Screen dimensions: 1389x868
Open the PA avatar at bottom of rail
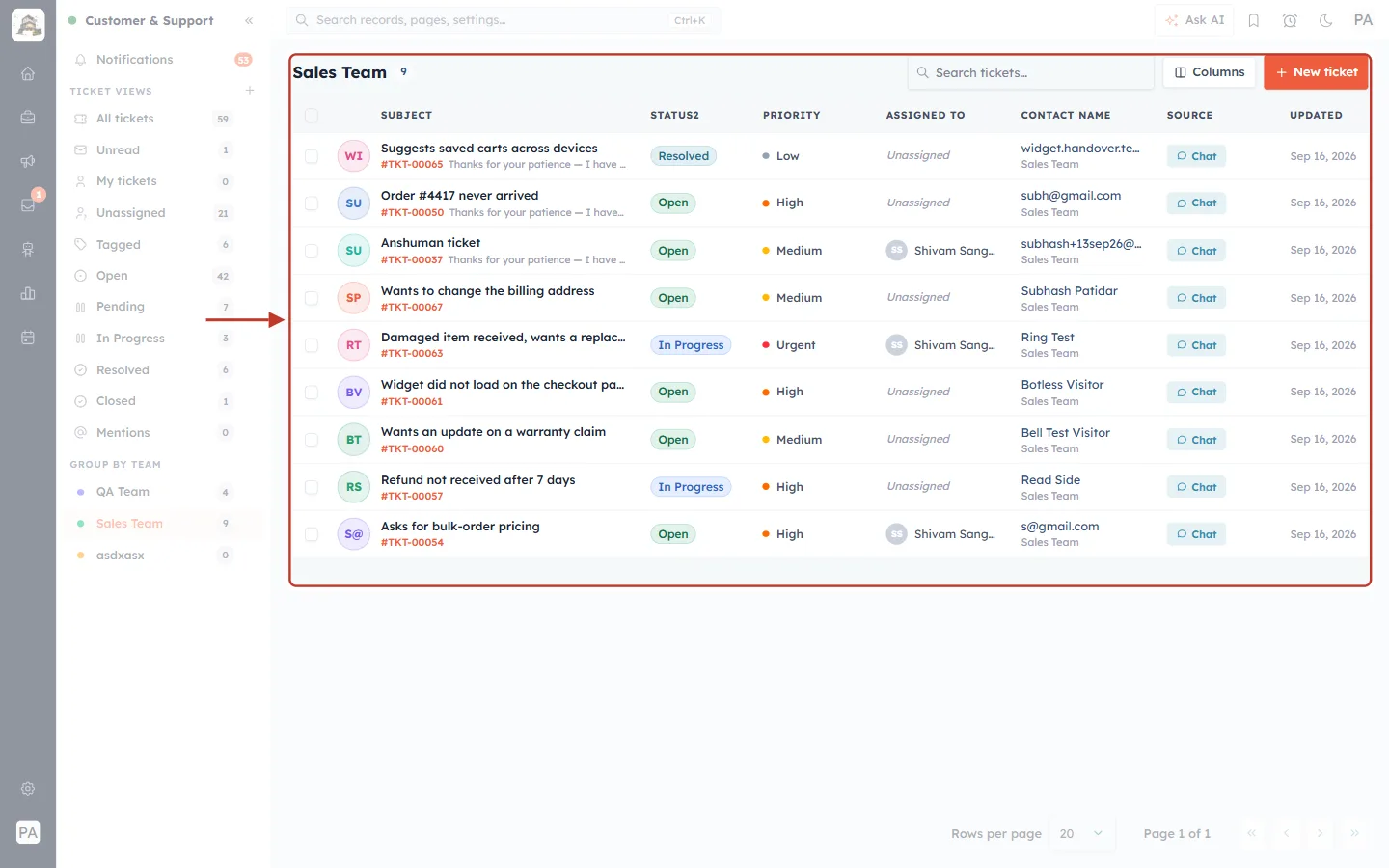(28, 832)
